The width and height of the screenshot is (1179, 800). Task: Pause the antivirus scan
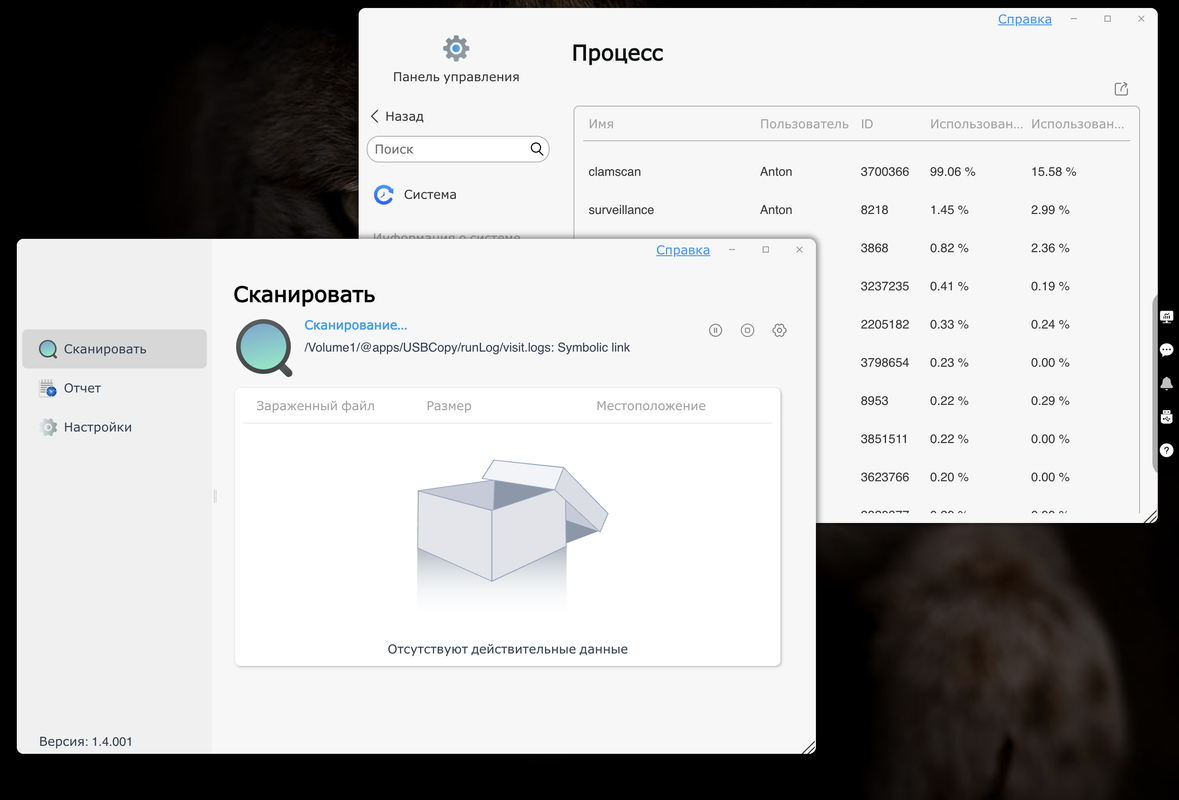[x=715, y=330]
